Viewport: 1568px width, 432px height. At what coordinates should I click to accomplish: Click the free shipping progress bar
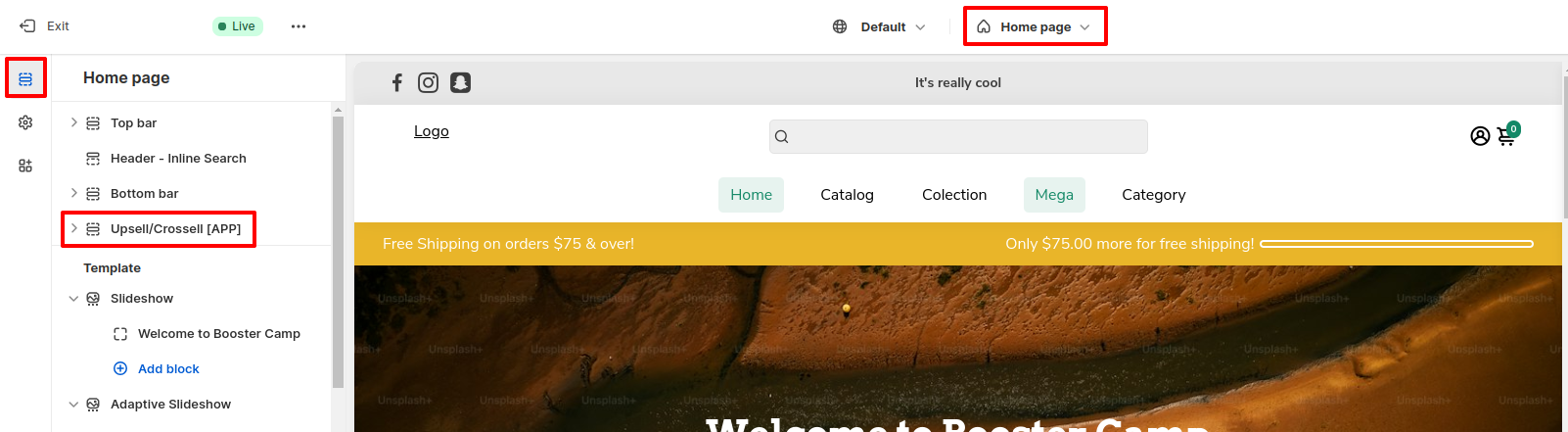pyautogui.click(x=1396, y=244)
